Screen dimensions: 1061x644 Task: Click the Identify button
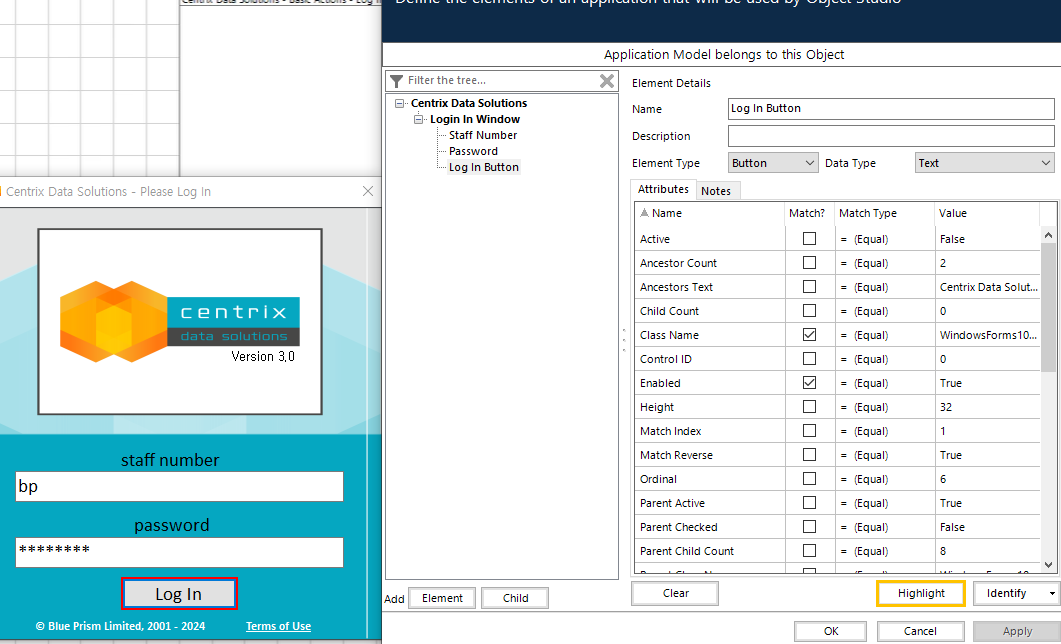[x=1006, y=593]
